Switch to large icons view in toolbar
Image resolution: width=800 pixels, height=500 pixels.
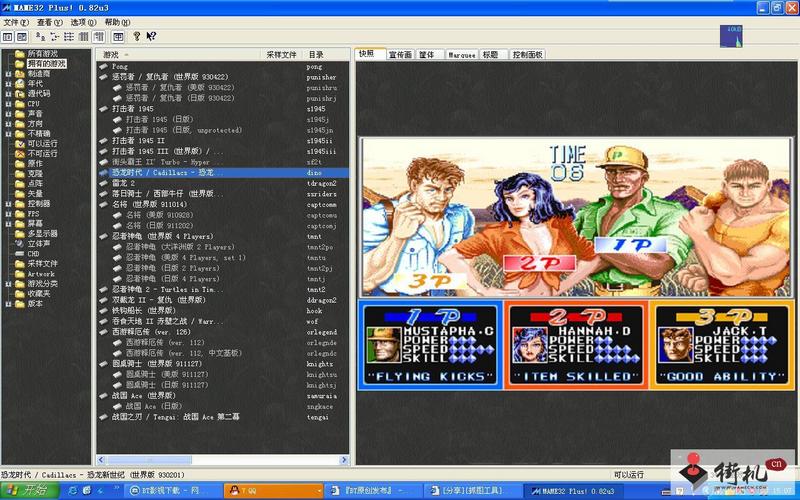[39, 37]
